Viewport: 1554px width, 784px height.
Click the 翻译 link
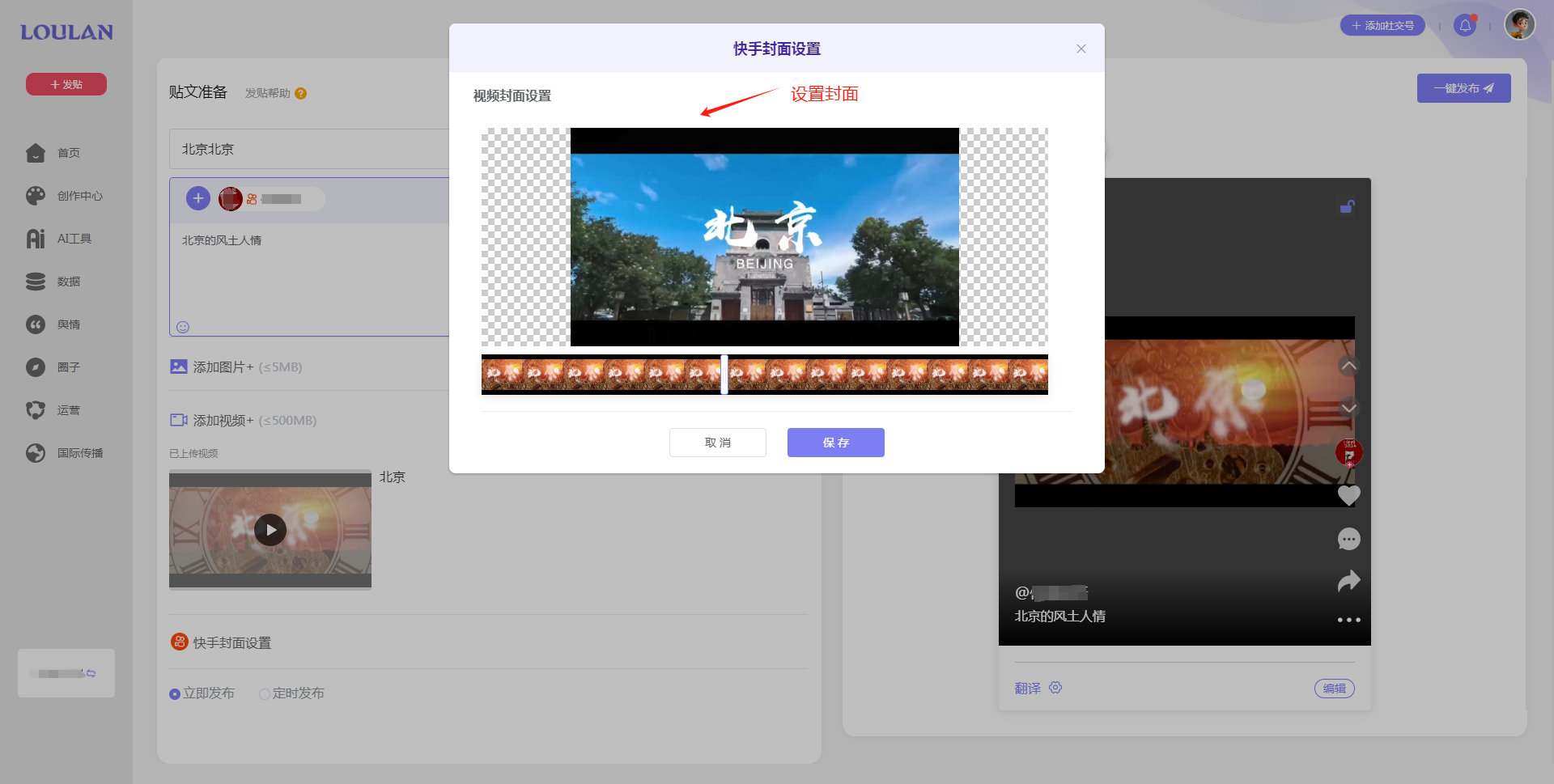pyautogui.click(x=1028, y=688)
